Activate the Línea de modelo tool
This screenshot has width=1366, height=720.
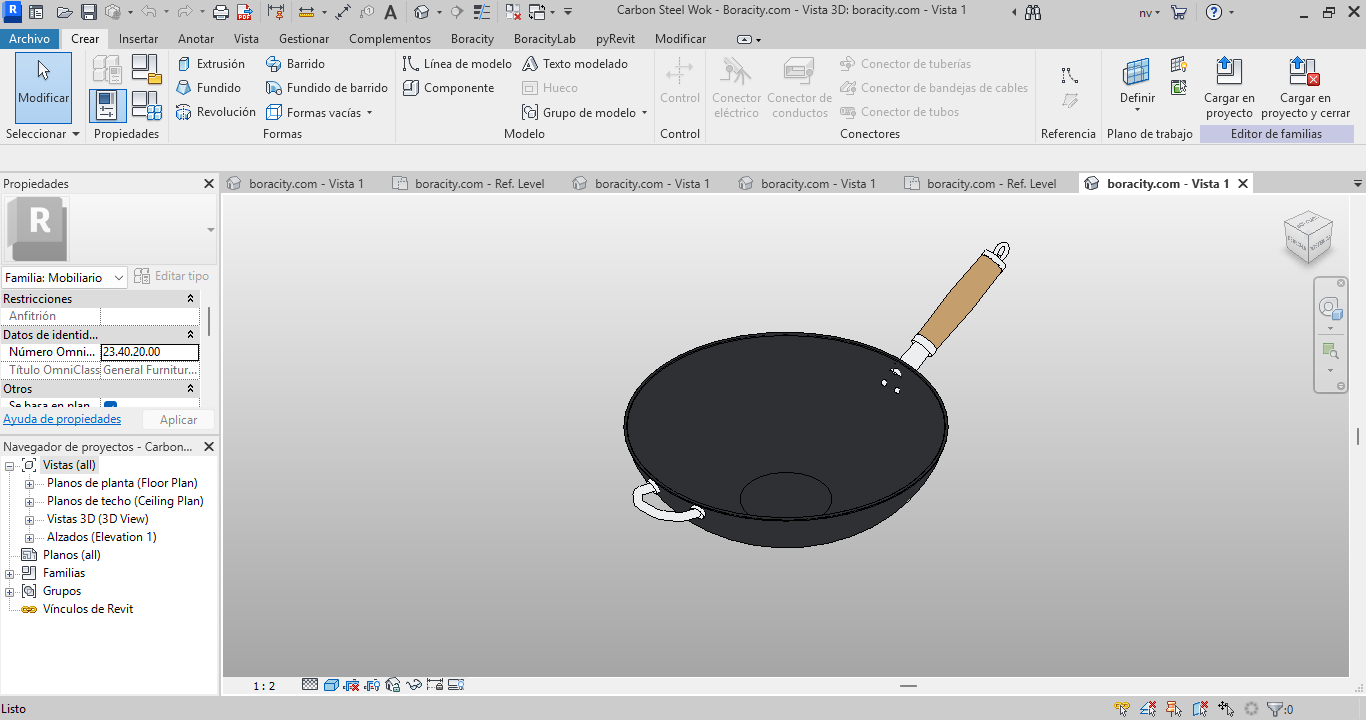tap(457, 64)
